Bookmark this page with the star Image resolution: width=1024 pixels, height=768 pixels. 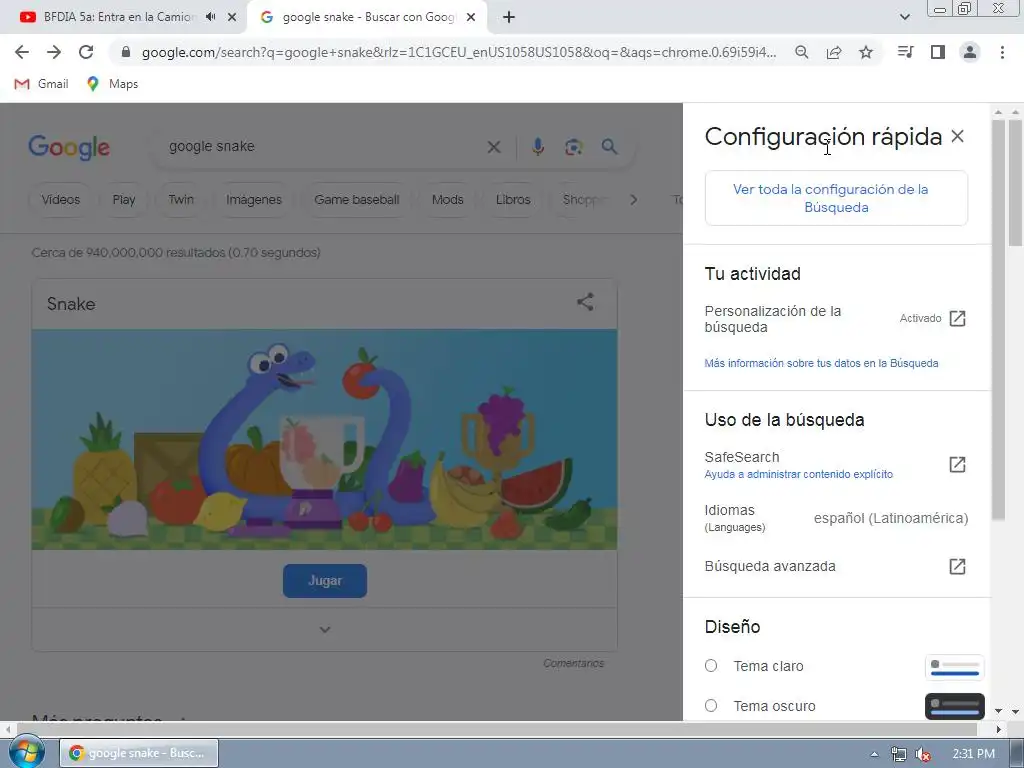(x=866, y=52)
